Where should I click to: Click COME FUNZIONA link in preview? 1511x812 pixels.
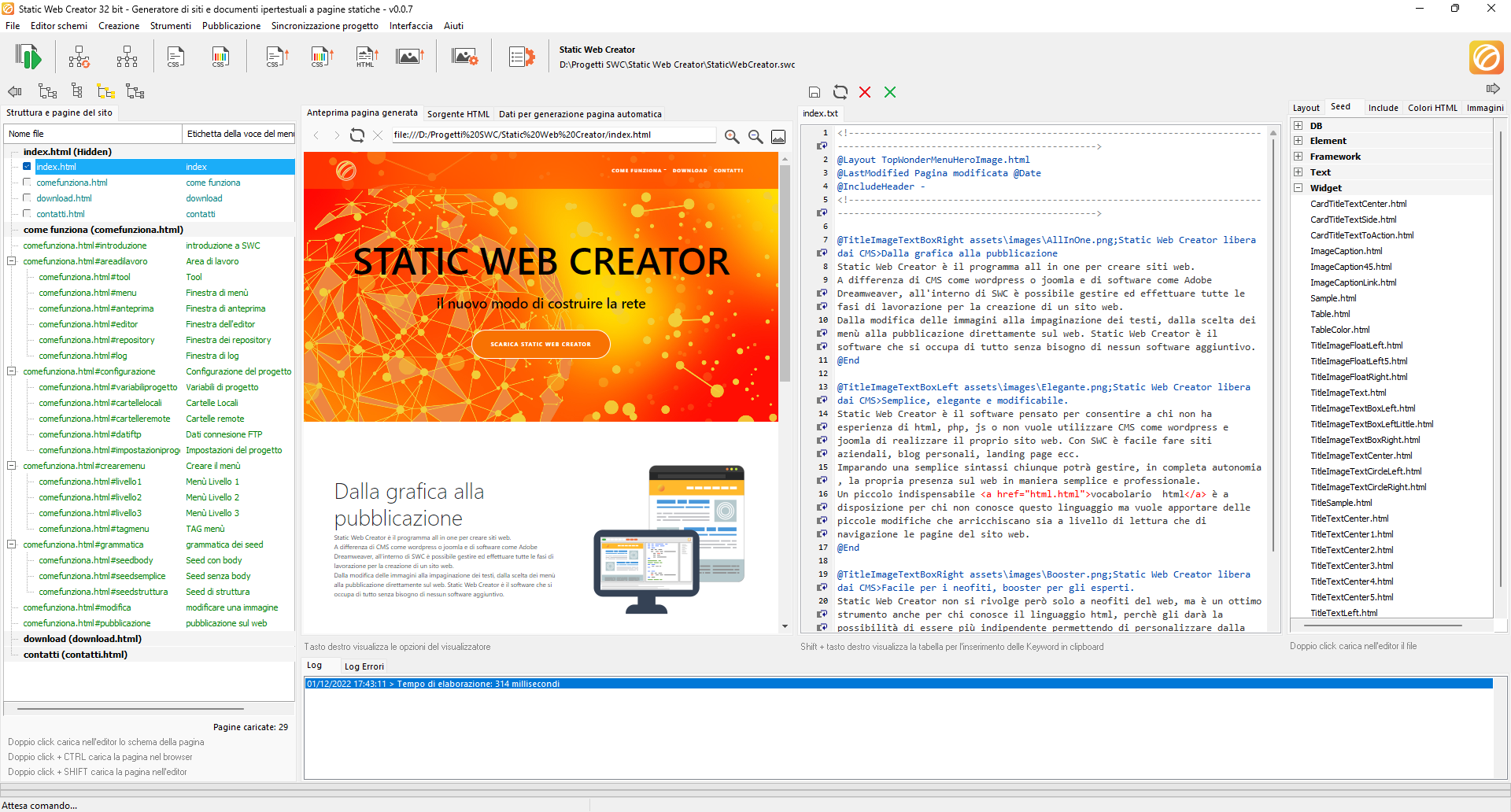tap(637, 171)
